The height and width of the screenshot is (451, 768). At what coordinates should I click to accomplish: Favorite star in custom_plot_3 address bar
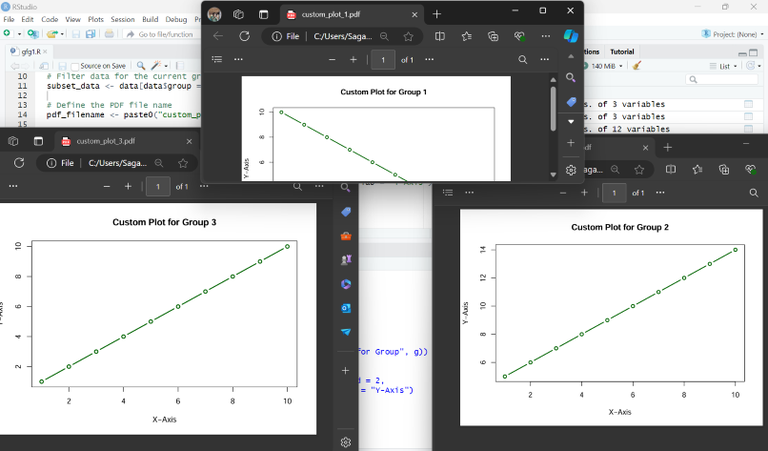pyautogui.click(x=183, y=163)
